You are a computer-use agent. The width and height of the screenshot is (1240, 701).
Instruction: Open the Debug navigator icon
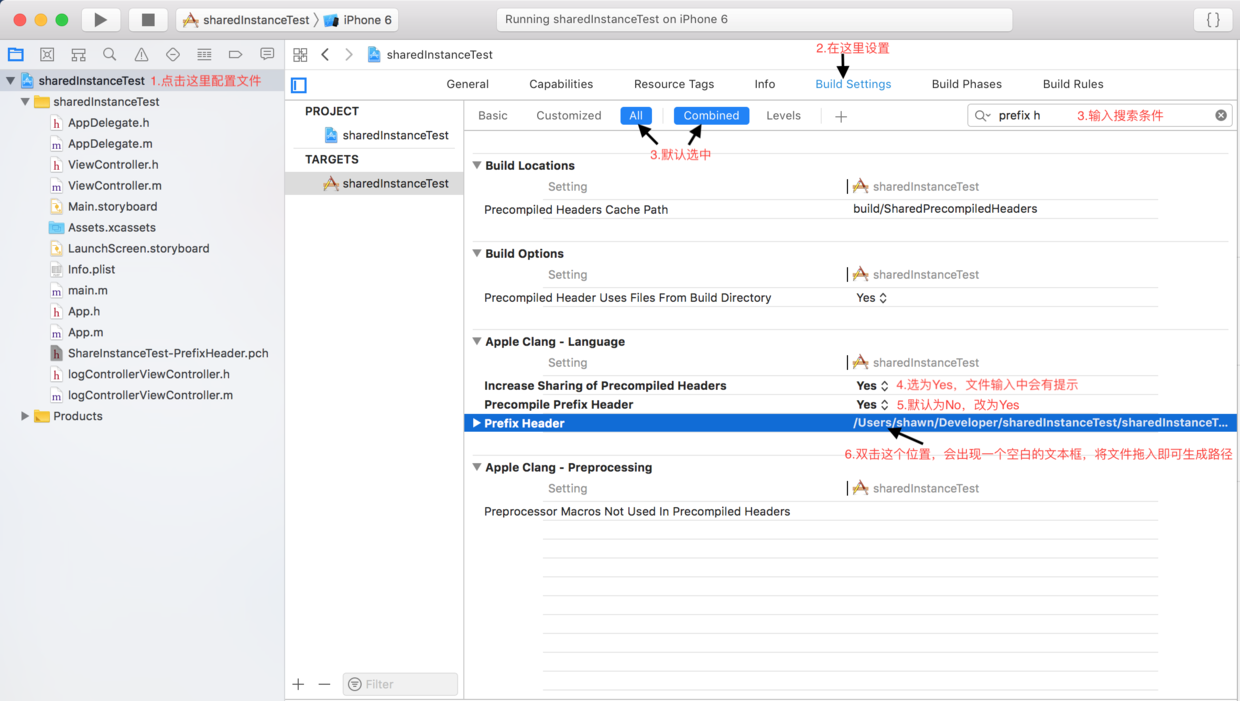(x=204, y=54)
